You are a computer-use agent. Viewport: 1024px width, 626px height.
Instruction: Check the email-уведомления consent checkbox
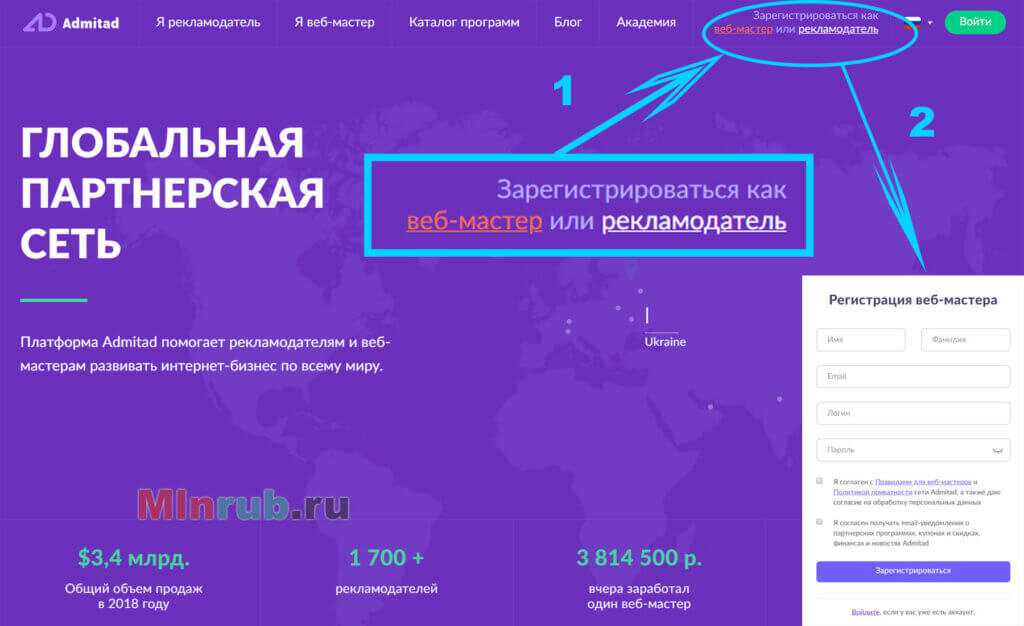pyautogui.click(x=820, y=522)
